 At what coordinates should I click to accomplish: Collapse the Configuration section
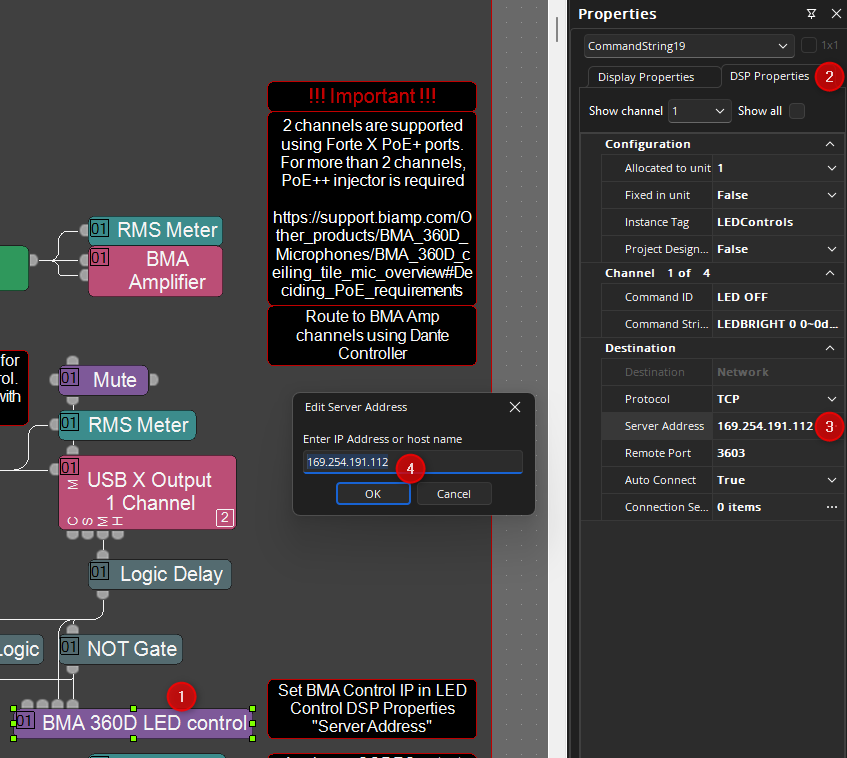(830, 144)
